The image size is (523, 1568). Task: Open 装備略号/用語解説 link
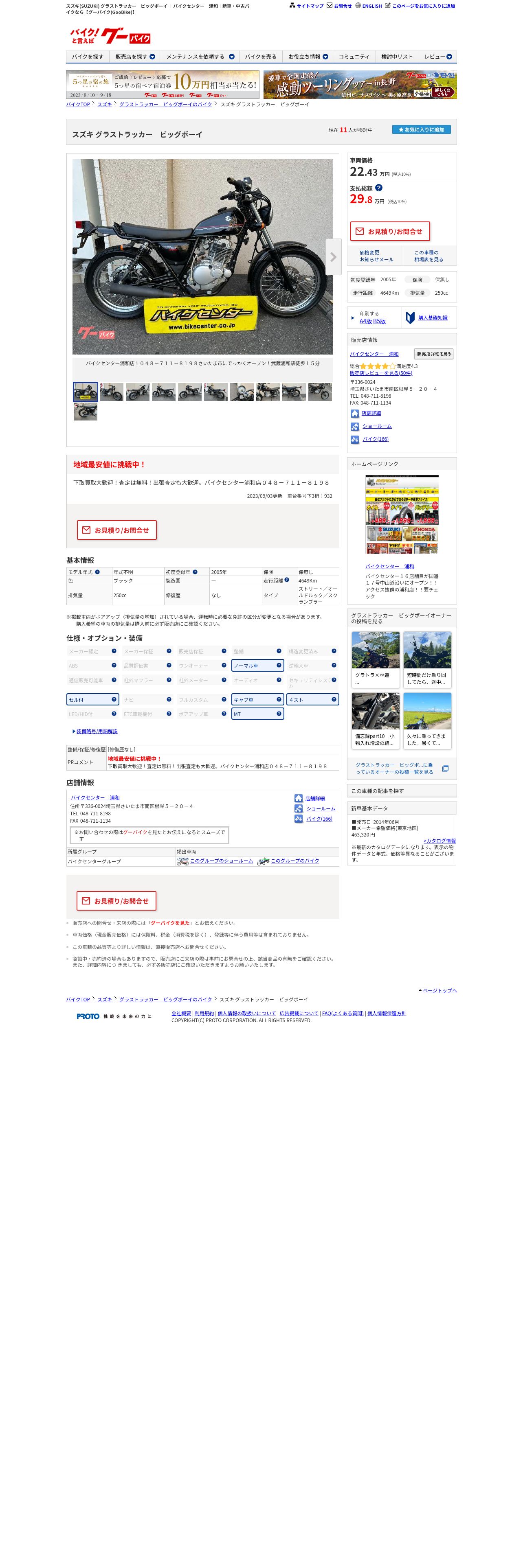point(97,731)
